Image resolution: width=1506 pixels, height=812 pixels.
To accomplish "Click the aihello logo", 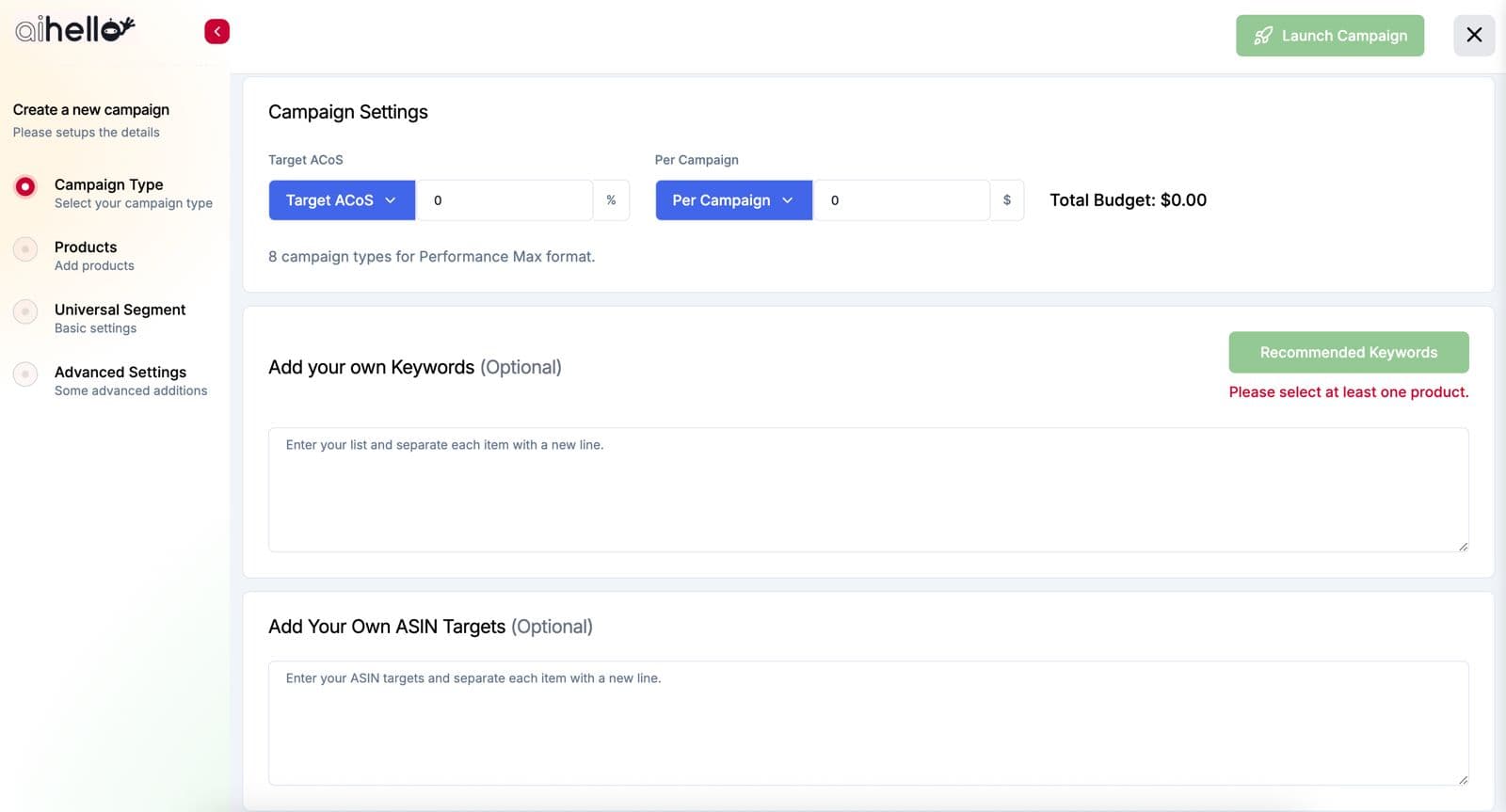I will pyautogui.click(x=75, y=30).
